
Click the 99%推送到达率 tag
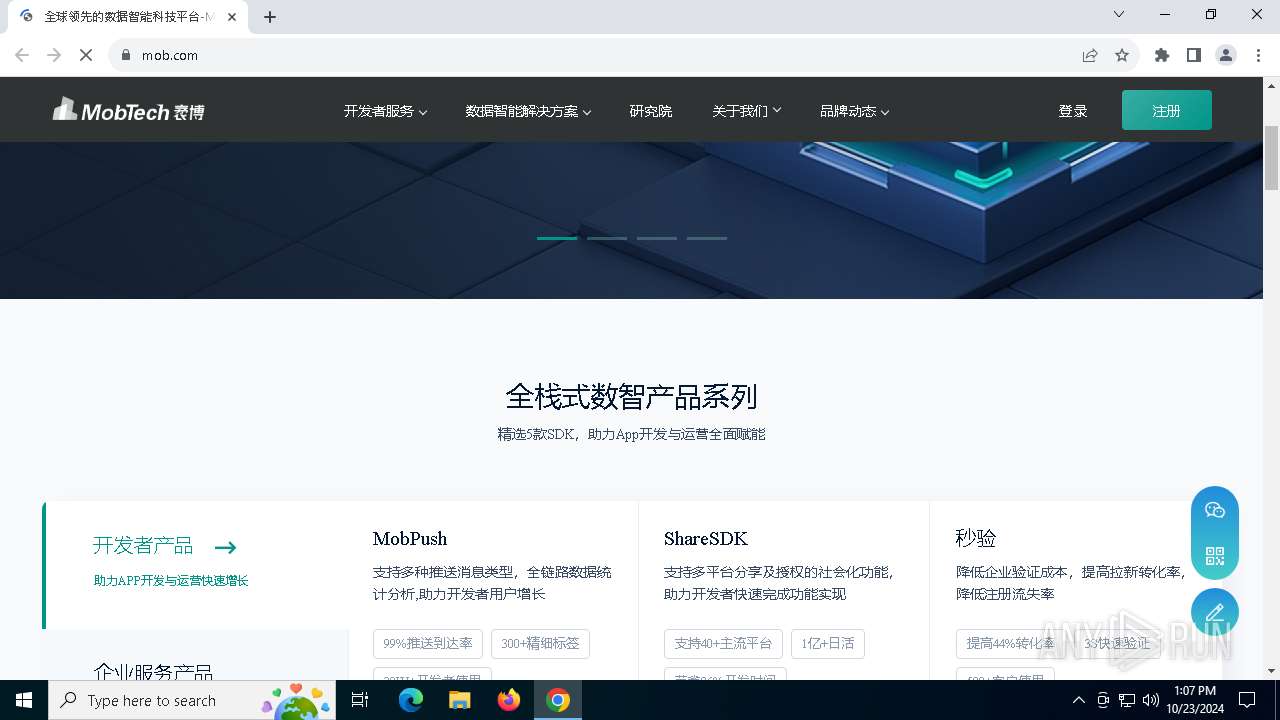(428, 643)
